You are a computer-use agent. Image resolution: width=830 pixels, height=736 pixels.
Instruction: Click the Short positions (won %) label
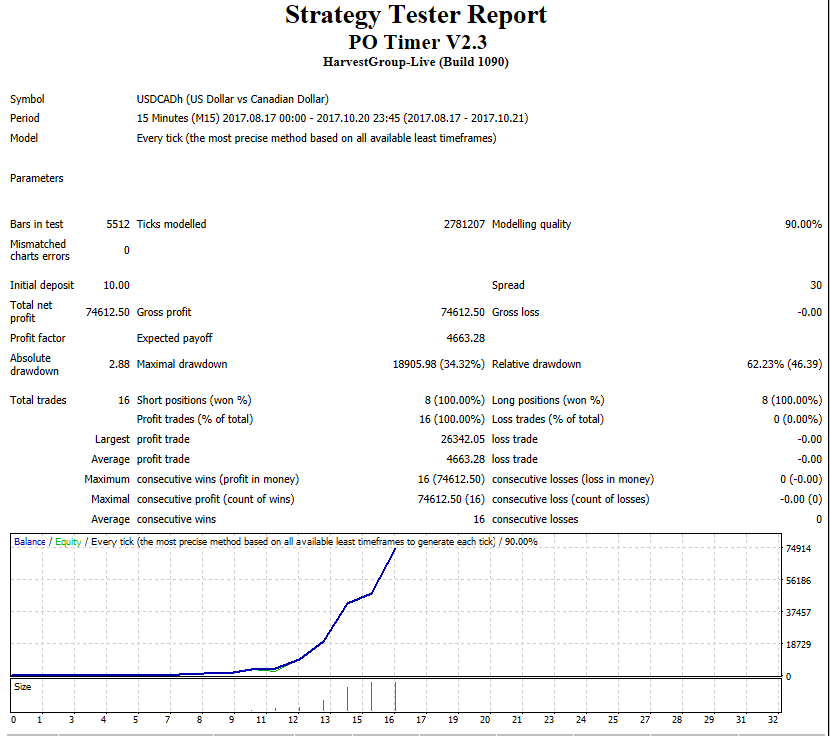pyautogui.click(x=194, y=400)
